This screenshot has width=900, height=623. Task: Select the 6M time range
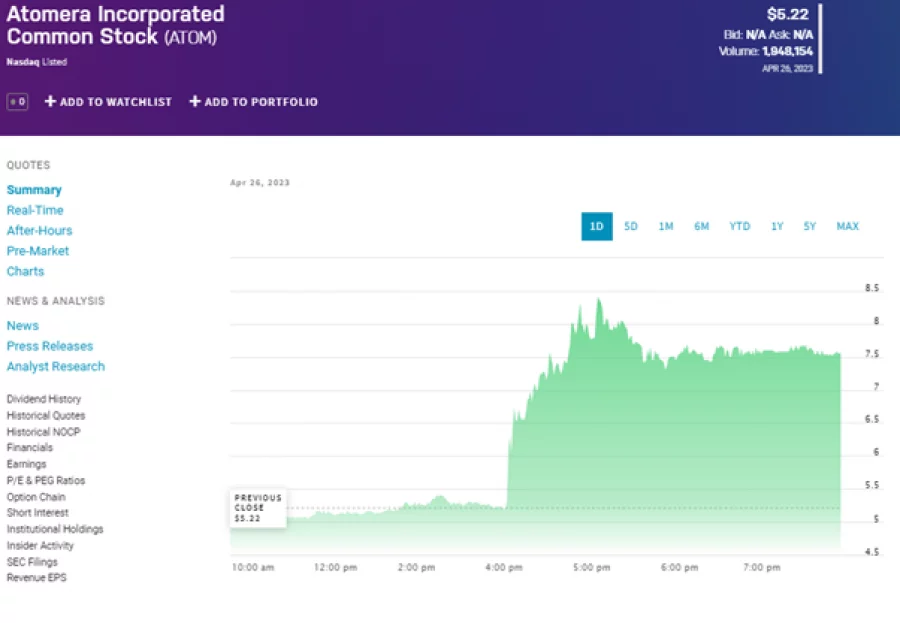[x=701, y=226]
